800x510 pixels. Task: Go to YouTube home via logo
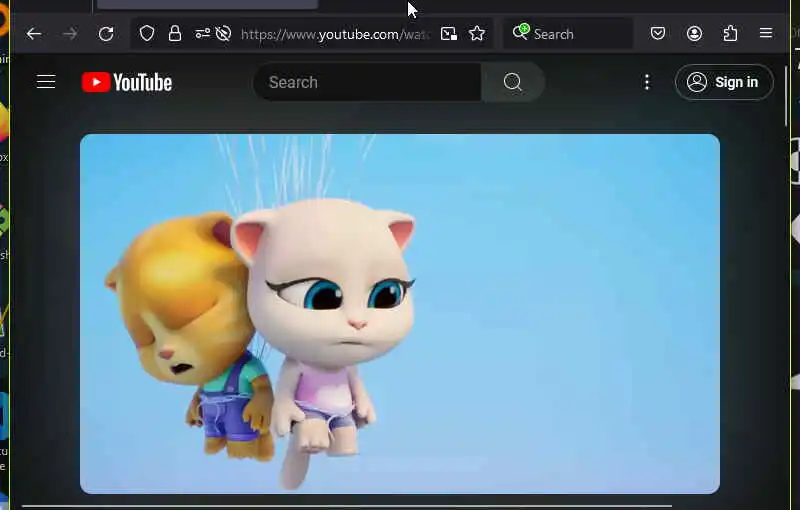pyautogui.click(x=127, y=82)
